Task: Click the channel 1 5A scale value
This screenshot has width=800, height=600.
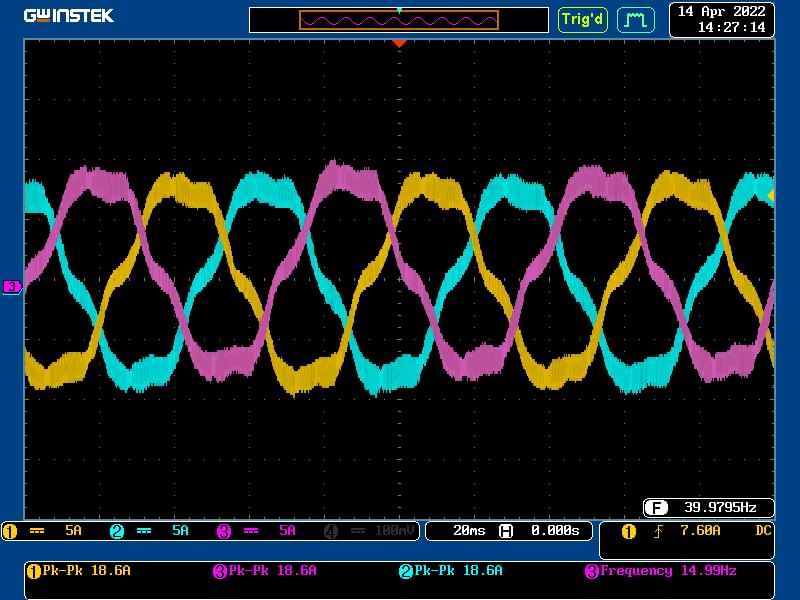Action: 73,531
